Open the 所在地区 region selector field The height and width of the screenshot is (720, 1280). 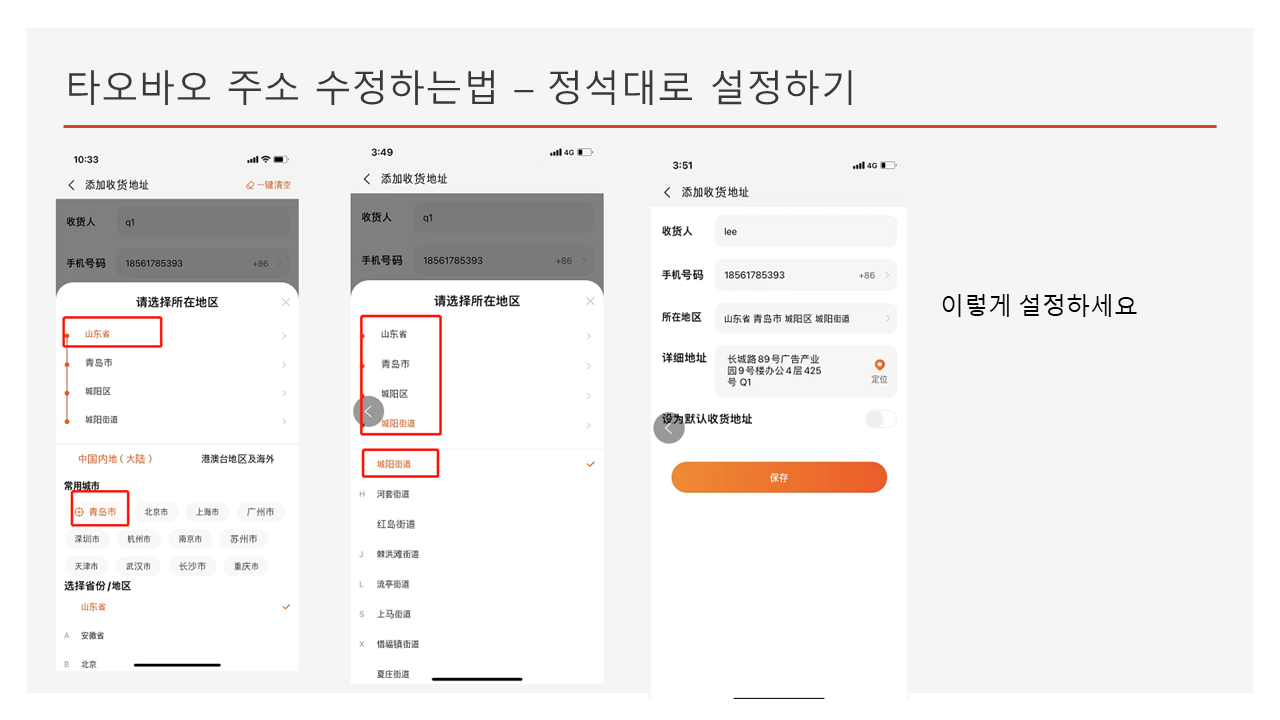(806, 318)
